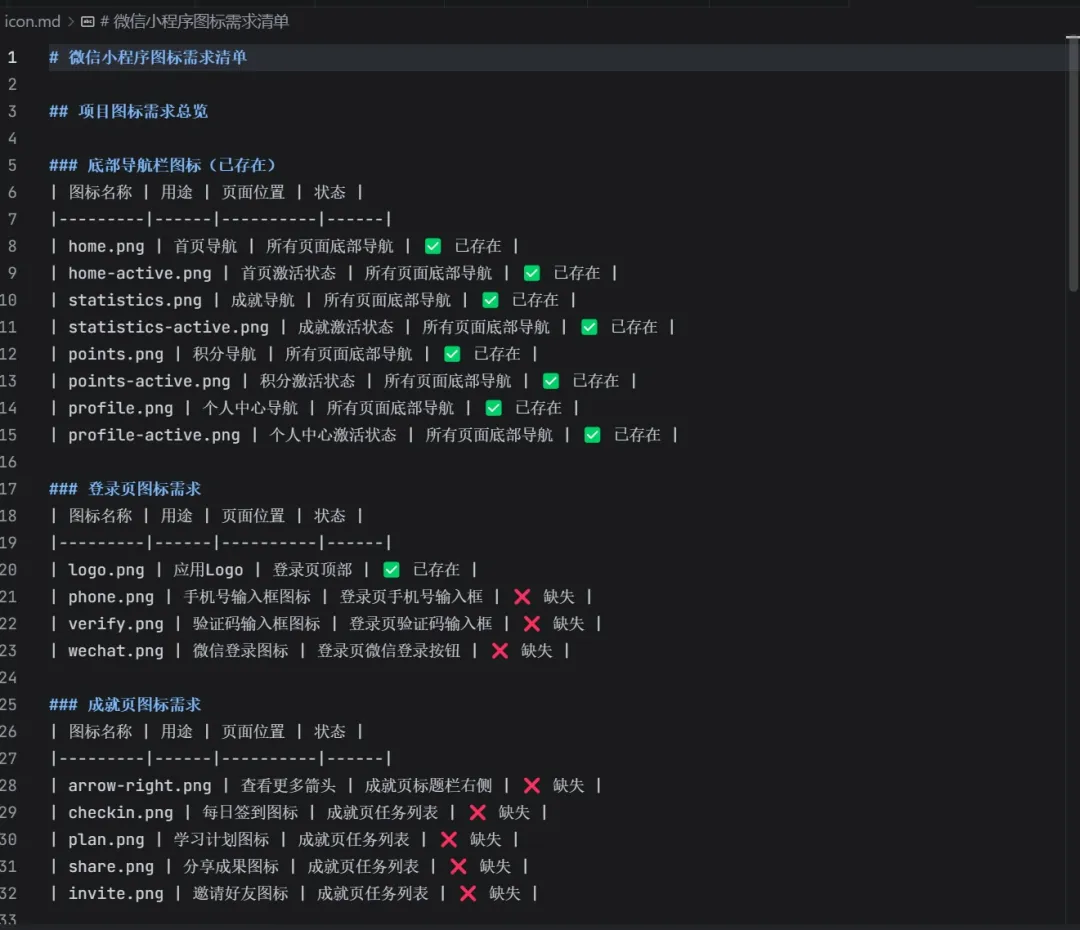Click the text home-active.png
The height and width of the screenshot is (930, 1080).
click(x=140, y=273)
